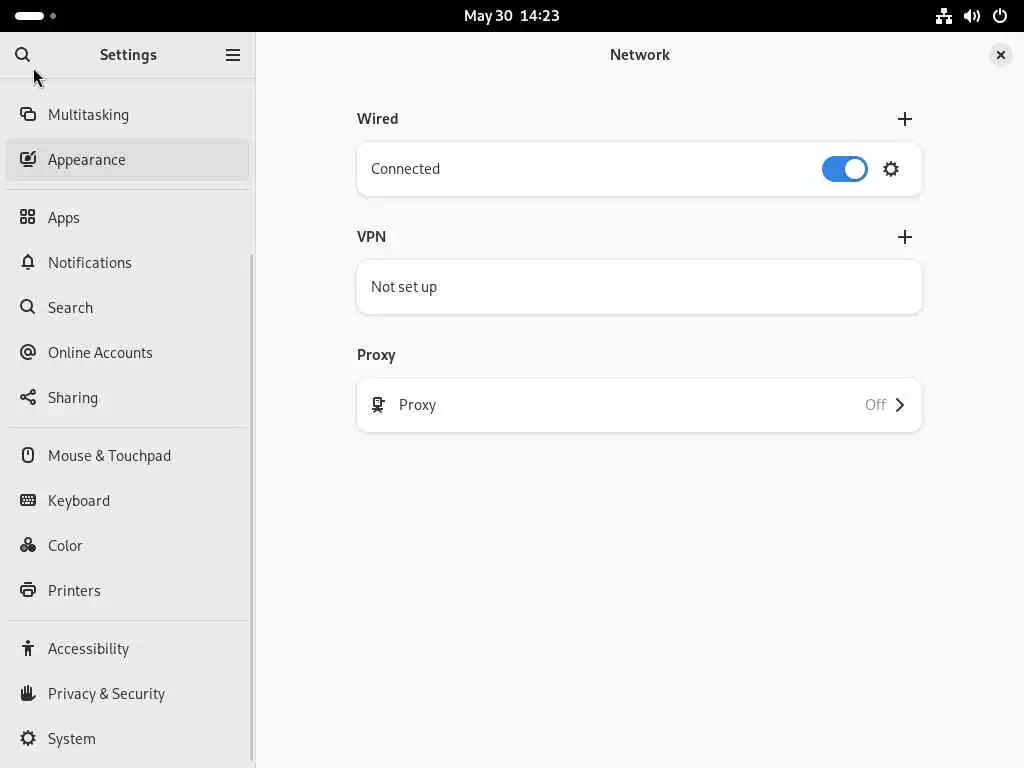This screenshot has height=768, width=1024.
Task: Open Accessibility settings panel
Action: 128,648
